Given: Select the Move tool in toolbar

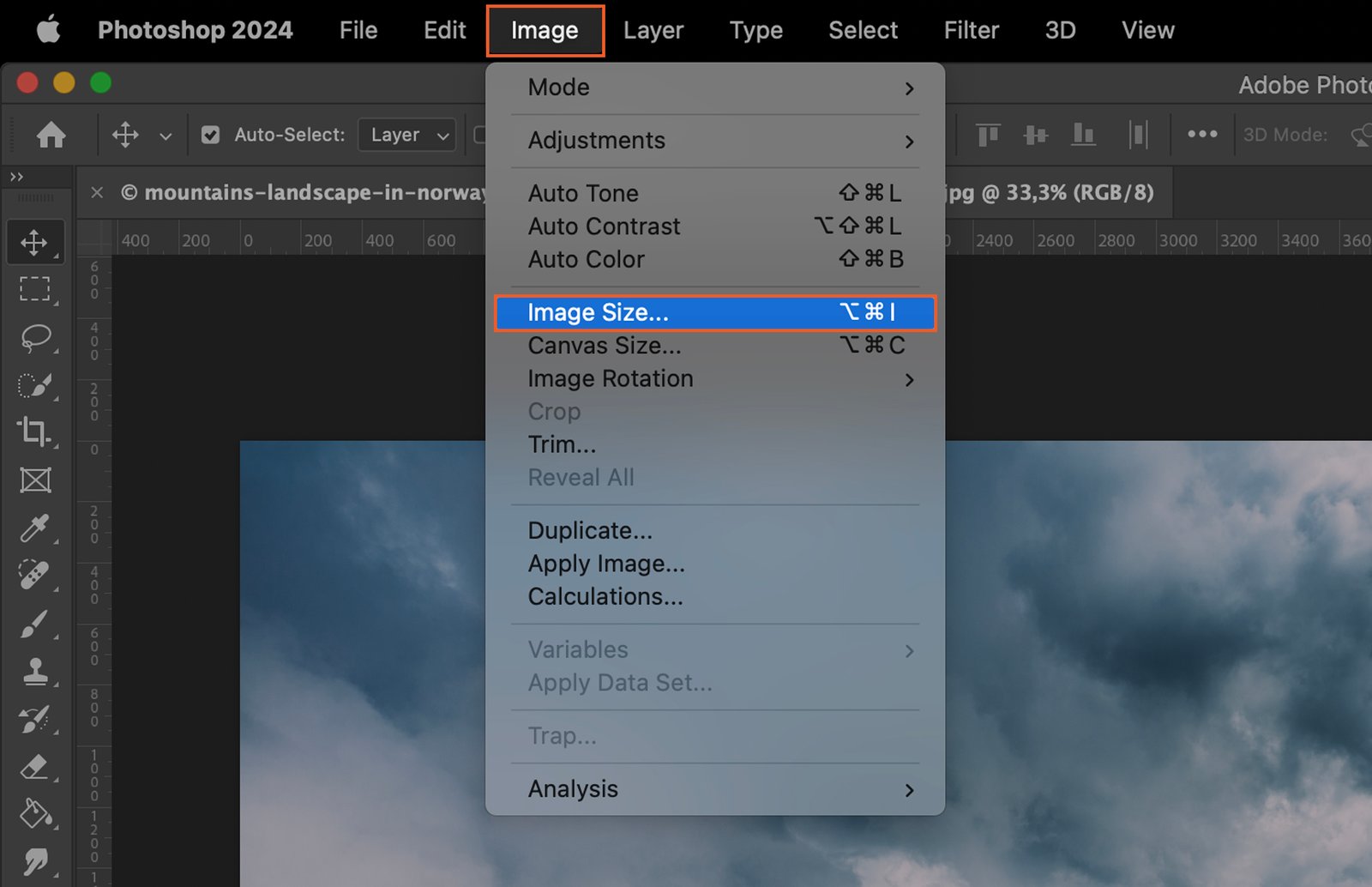Looking at the screenshot, I should point(34,243).
